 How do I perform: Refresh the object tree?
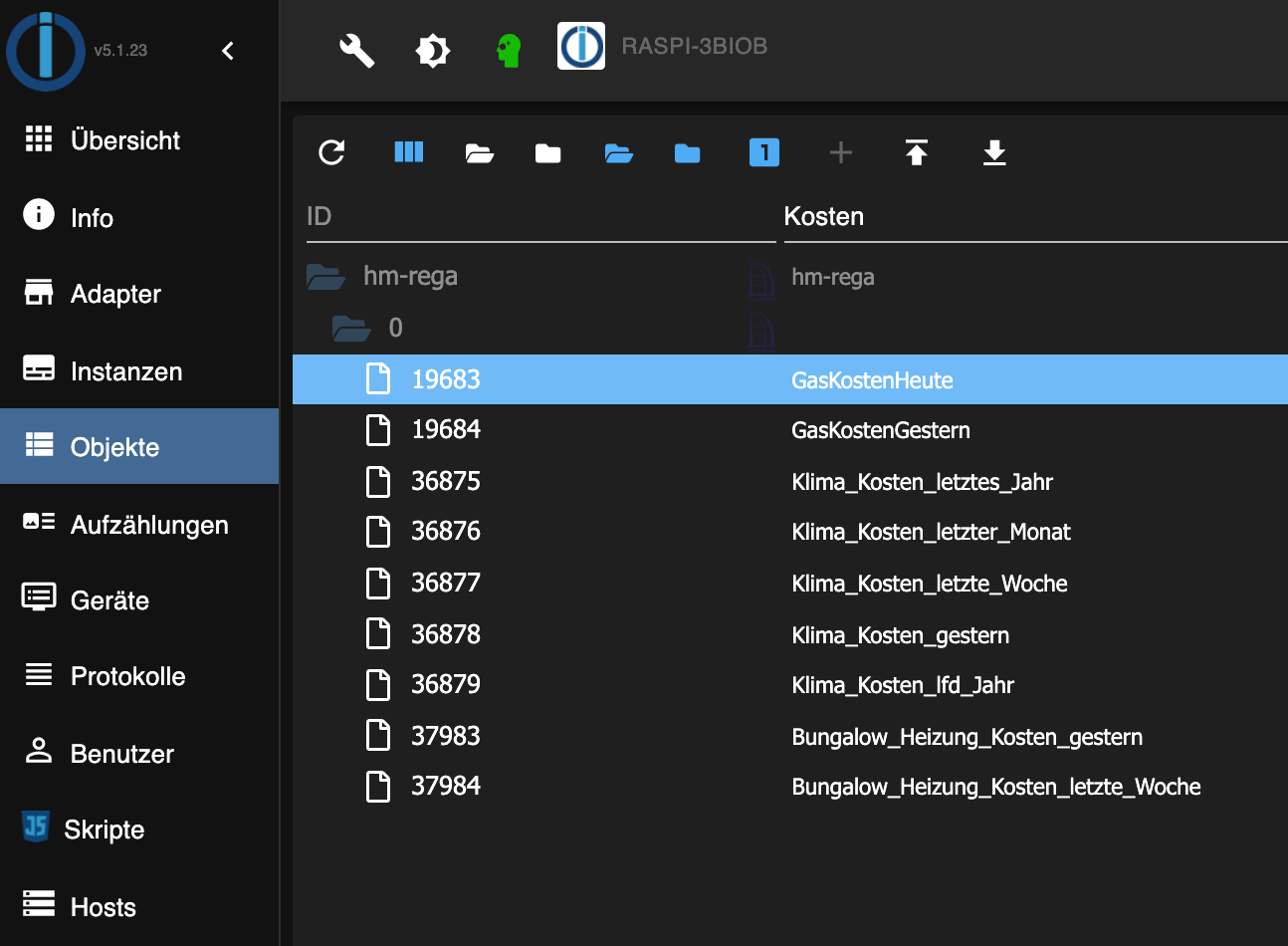tap(331, 152)
